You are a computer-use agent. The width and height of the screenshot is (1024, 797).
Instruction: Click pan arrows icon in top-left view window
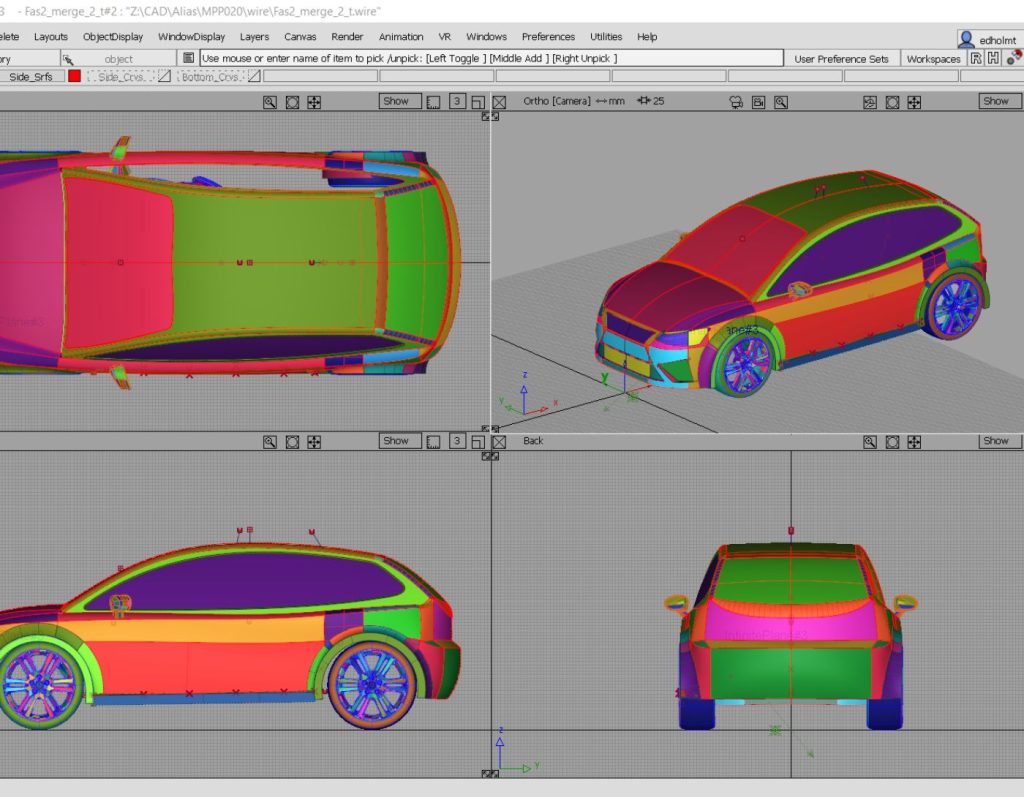(x=314, y=102)
